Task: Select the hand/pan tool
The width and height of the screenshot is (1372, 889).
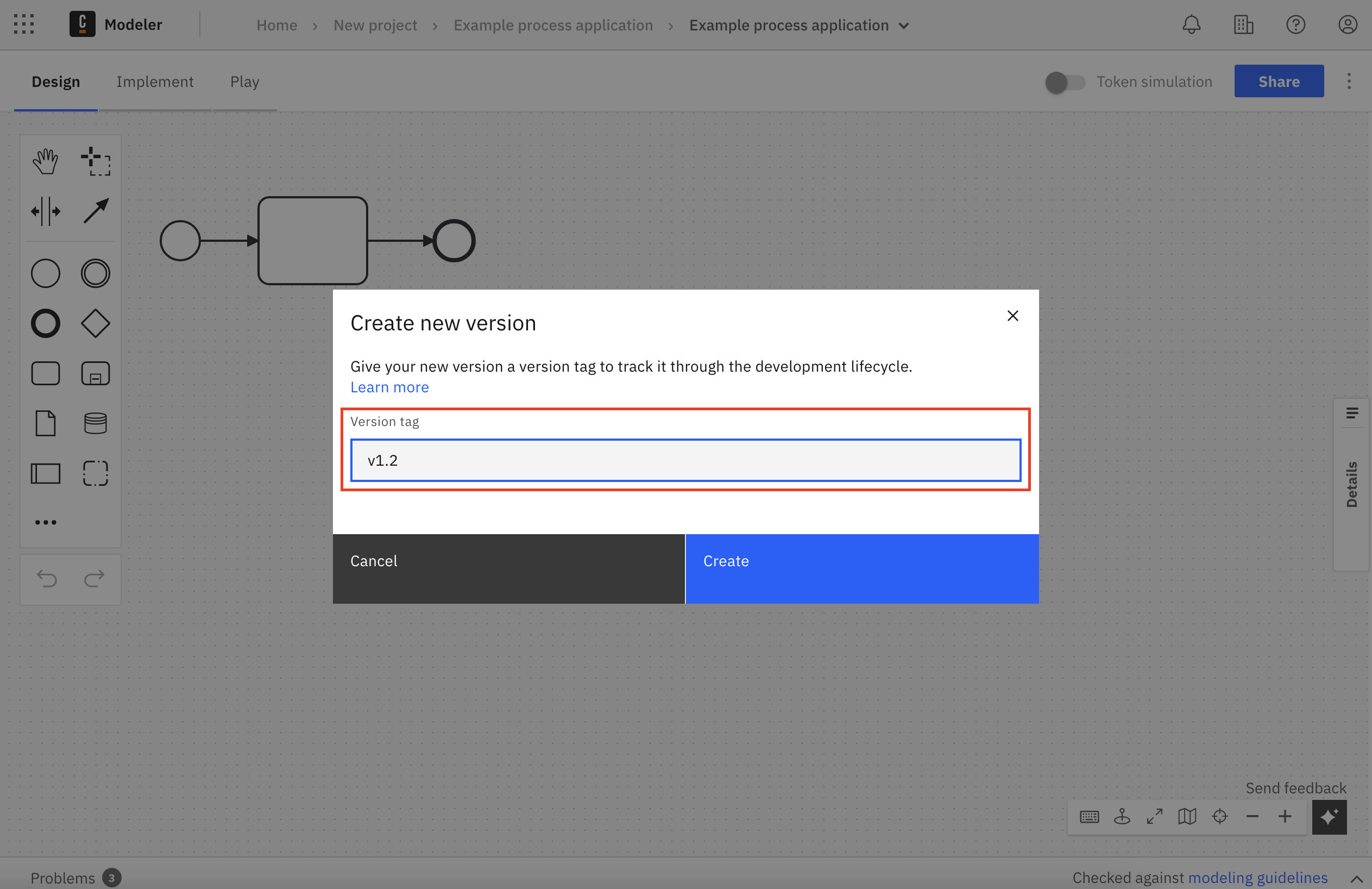Action: point(45,160)
